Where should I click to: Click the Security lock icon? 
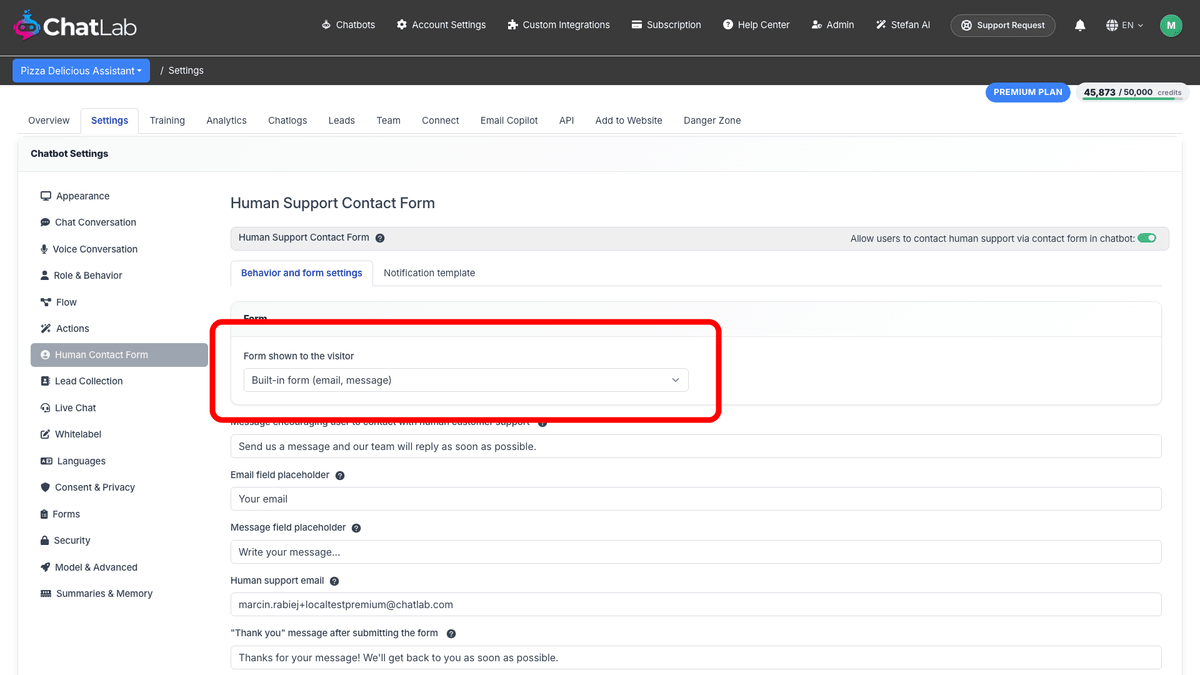pos(44,540)
